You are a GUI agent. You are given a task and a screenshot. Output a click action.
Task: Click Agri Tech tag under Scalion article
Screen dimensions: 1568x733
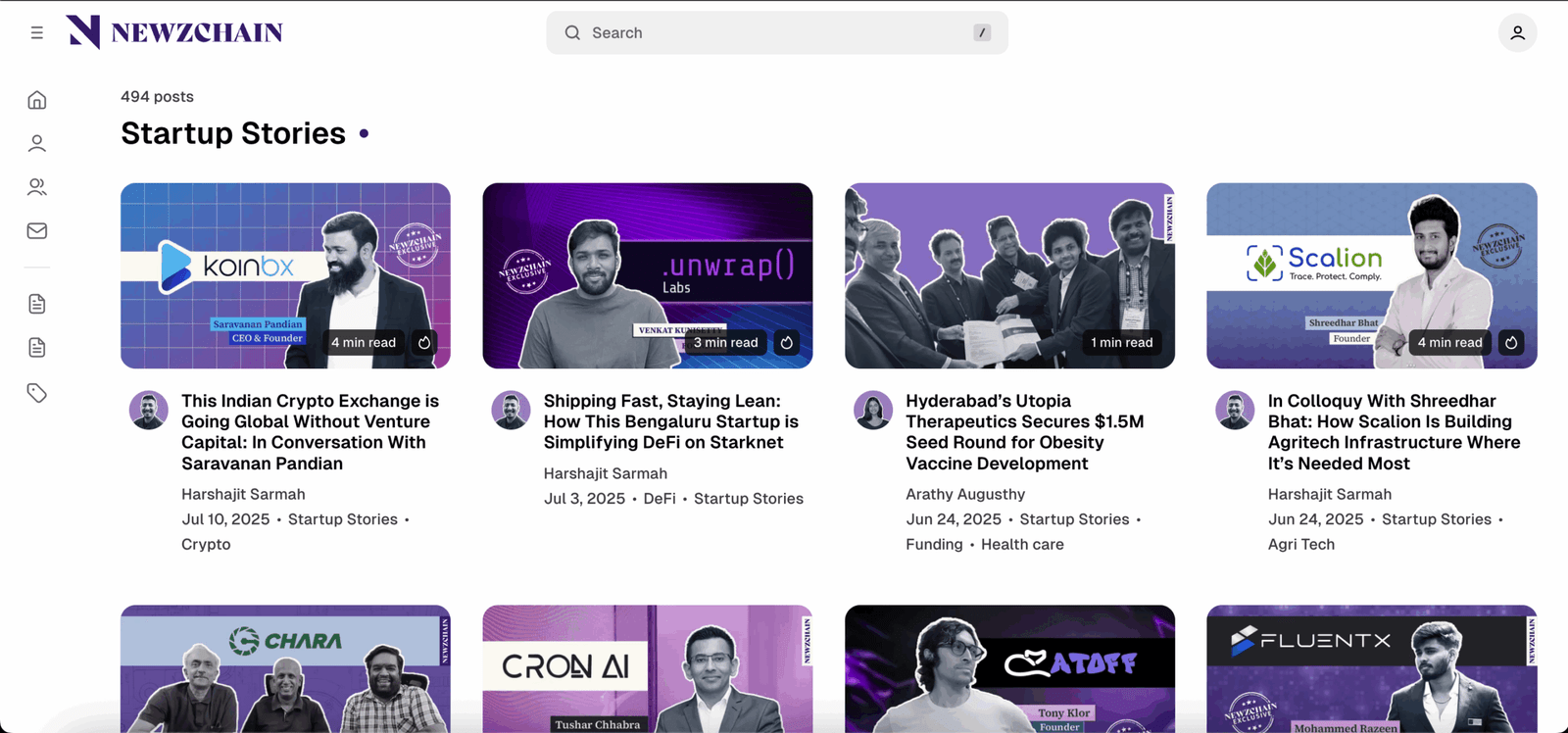tap(1301, 544)
